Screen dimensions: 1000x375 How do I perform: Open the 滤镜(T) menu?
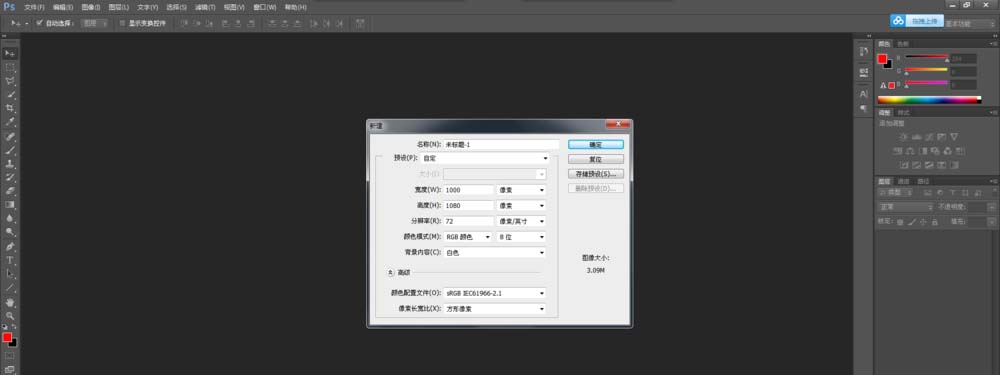click(205, 7)
